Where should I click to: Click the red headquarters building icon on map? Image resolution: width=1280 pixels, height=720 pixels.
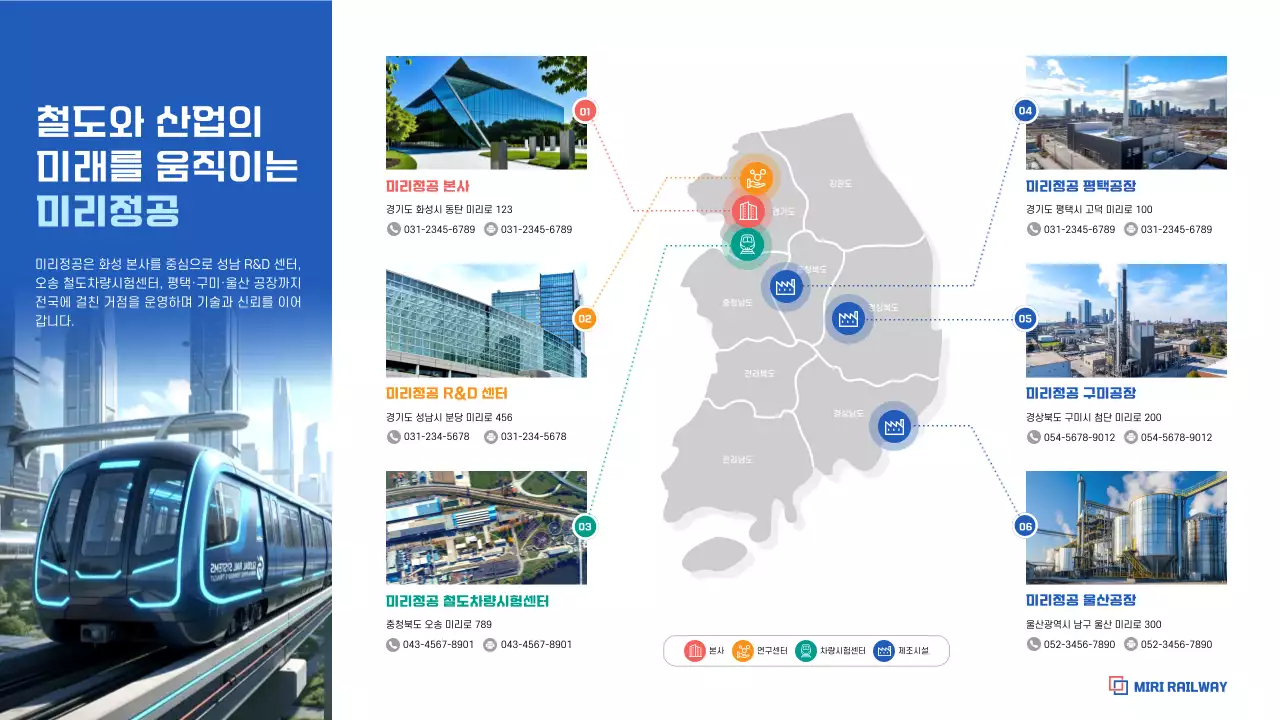click(x=747, y=211)
